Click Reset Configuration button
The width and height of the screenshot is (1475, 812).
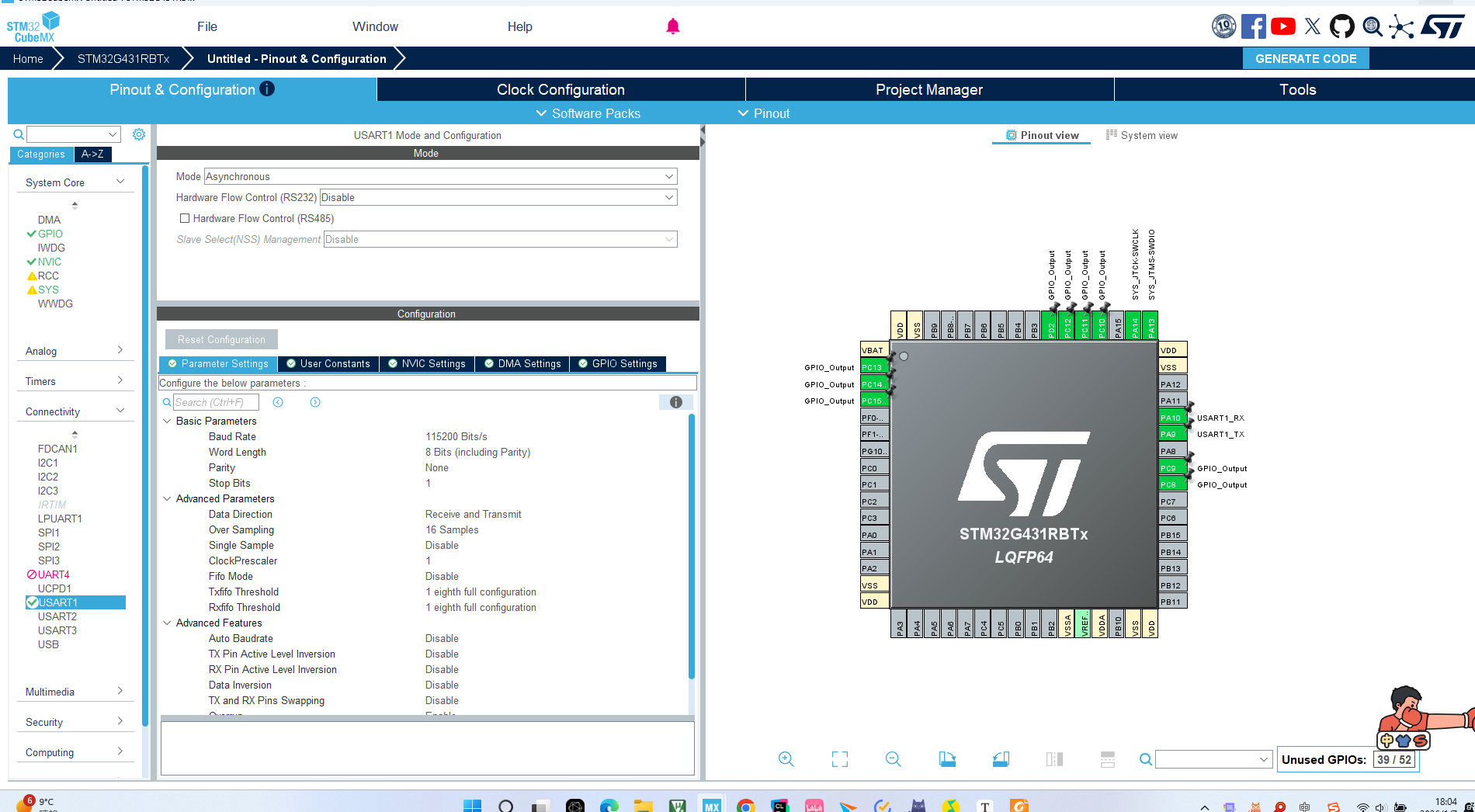221,339
